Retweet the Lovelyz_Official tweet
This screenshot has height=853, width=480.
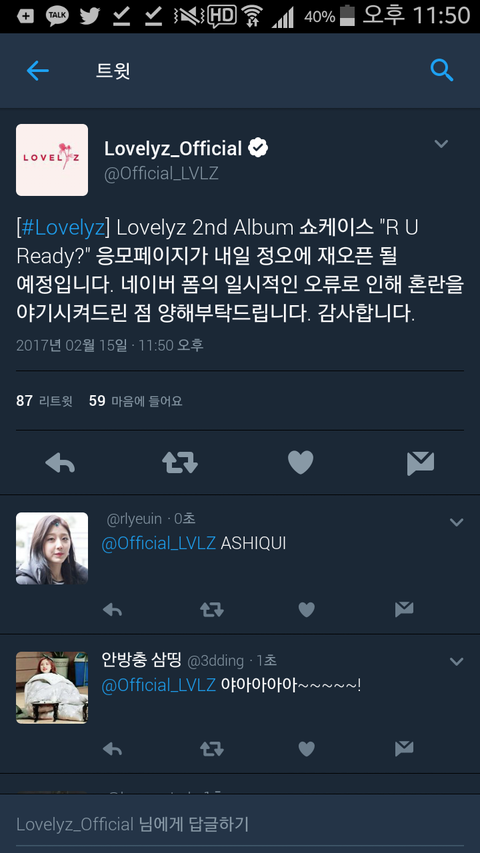coord(180,463)
